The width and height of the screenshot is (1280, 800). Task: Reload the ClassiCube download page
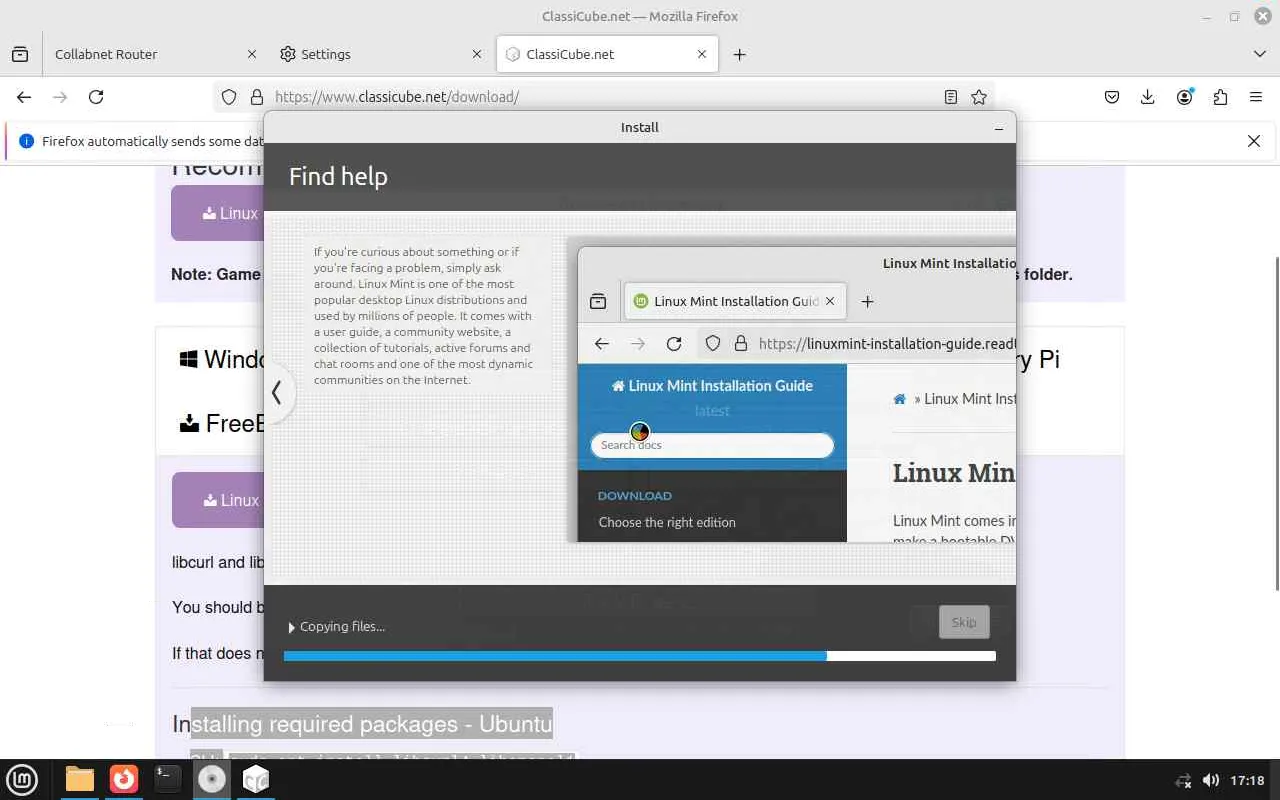[x=96, y=97]
